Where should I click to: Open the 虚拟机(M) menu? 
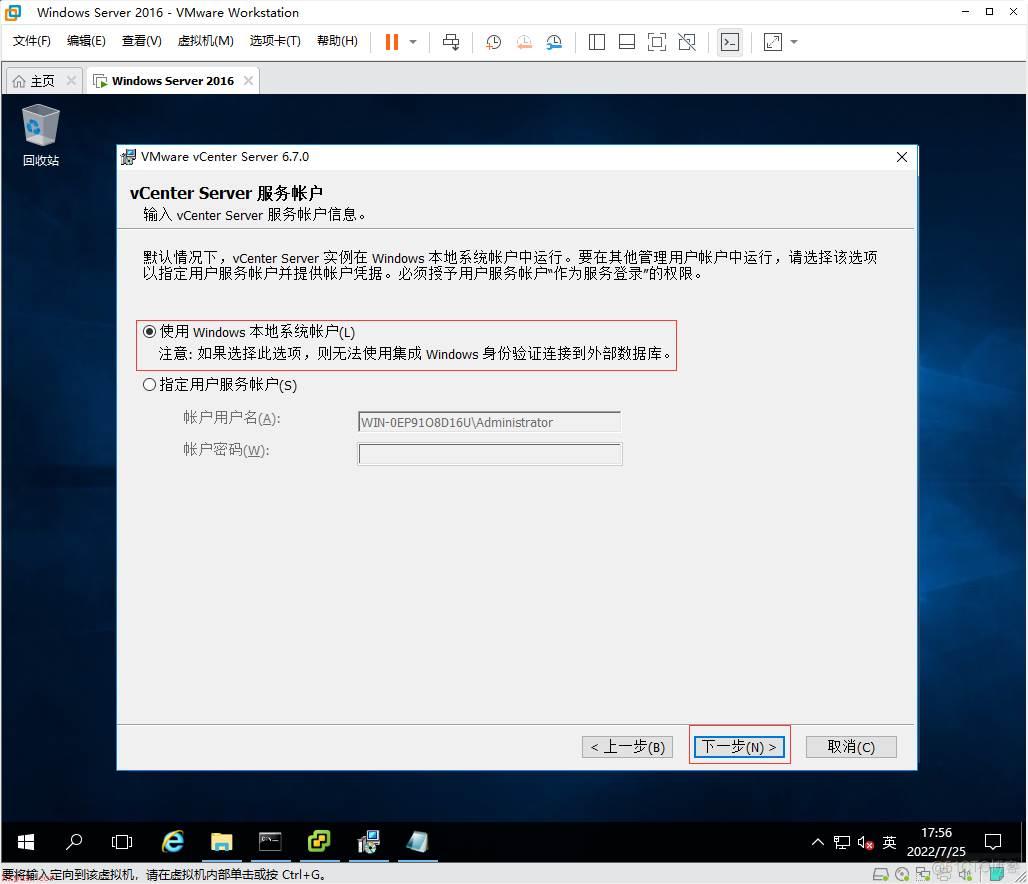(205, 41)
